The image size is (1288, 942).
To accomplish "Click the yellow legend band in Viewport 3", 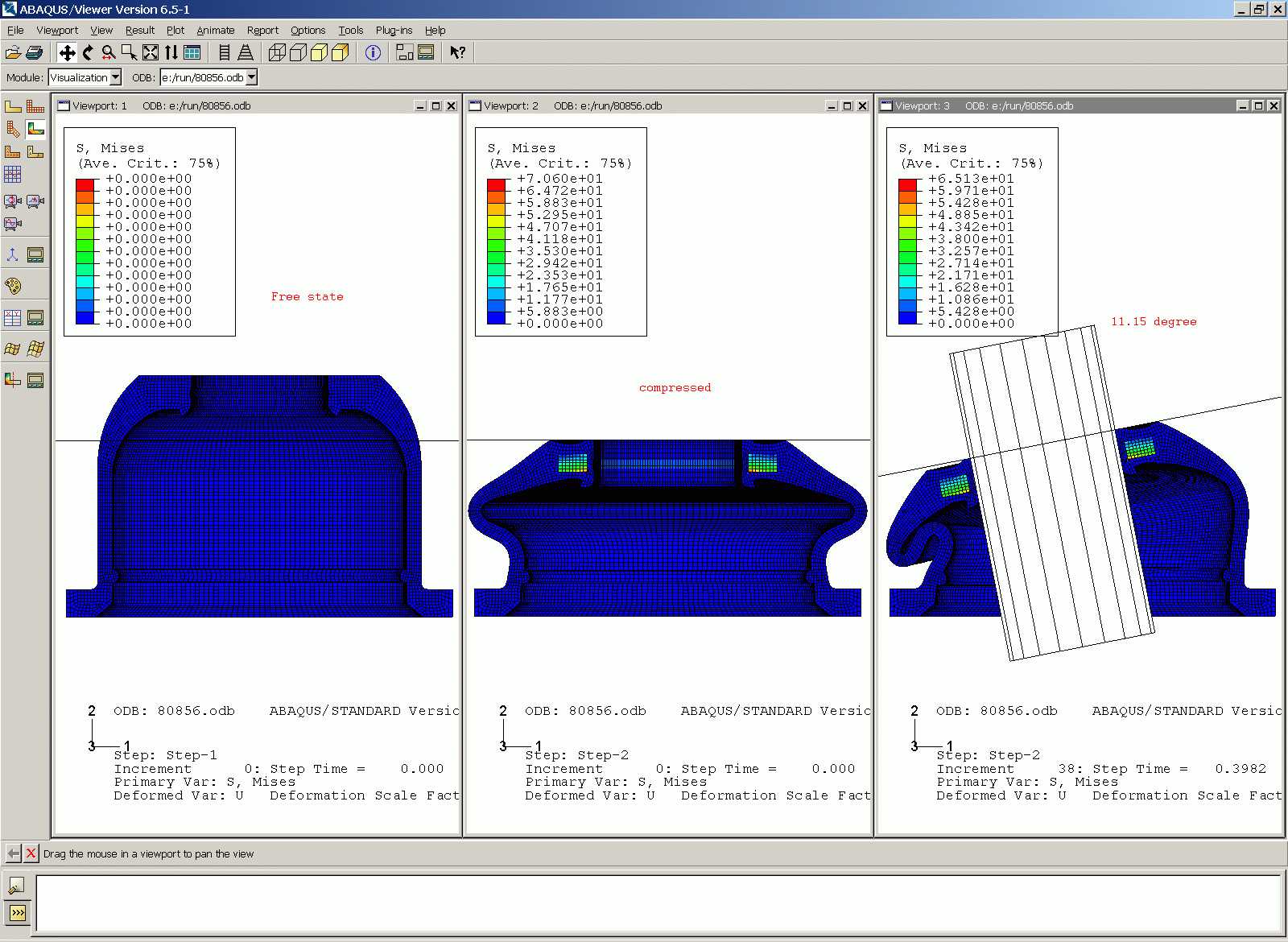I will (x=907, y=221).
